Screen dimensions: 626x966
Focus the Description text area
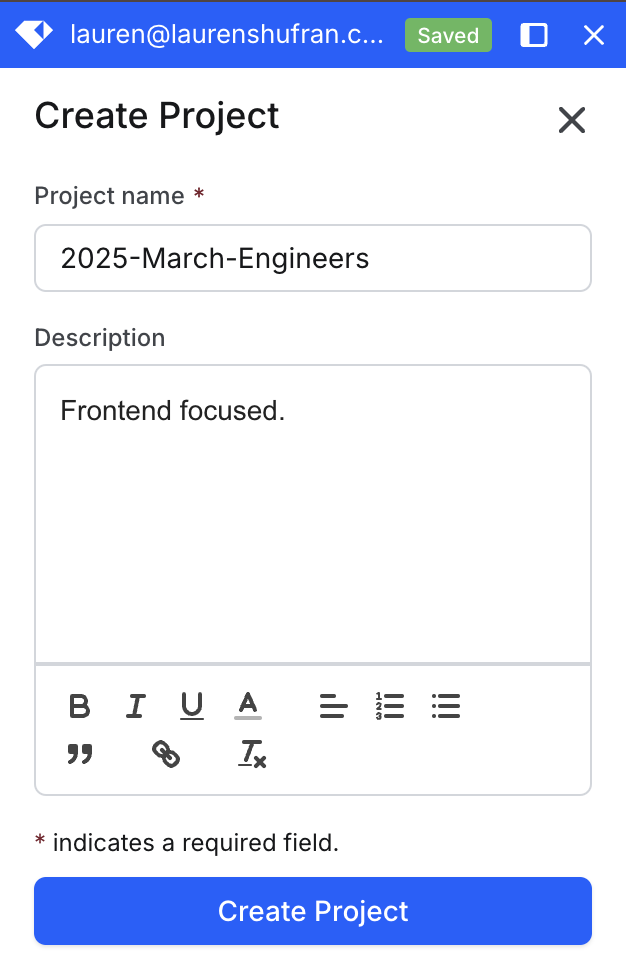click(313, 514)
